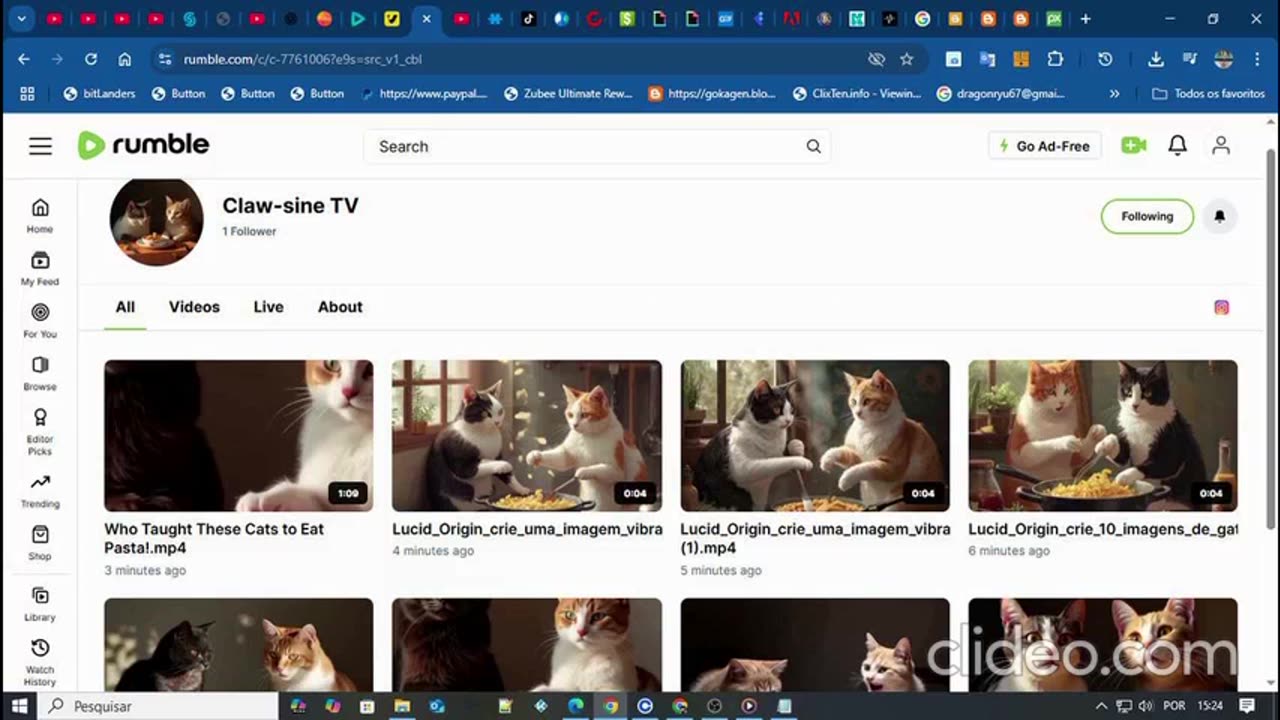Click the Pesquisar taskbar search box

pyautogui.click(x=158, y=706)
